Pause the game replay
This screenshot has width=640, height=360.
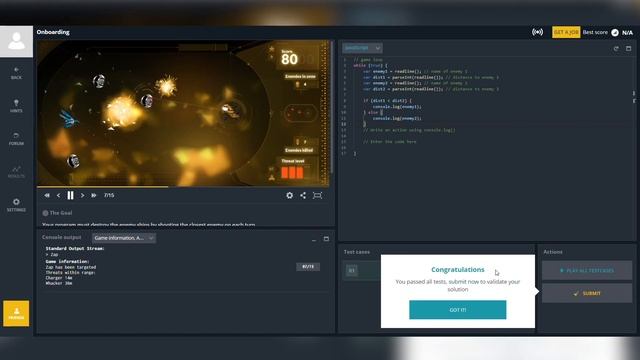70,196
